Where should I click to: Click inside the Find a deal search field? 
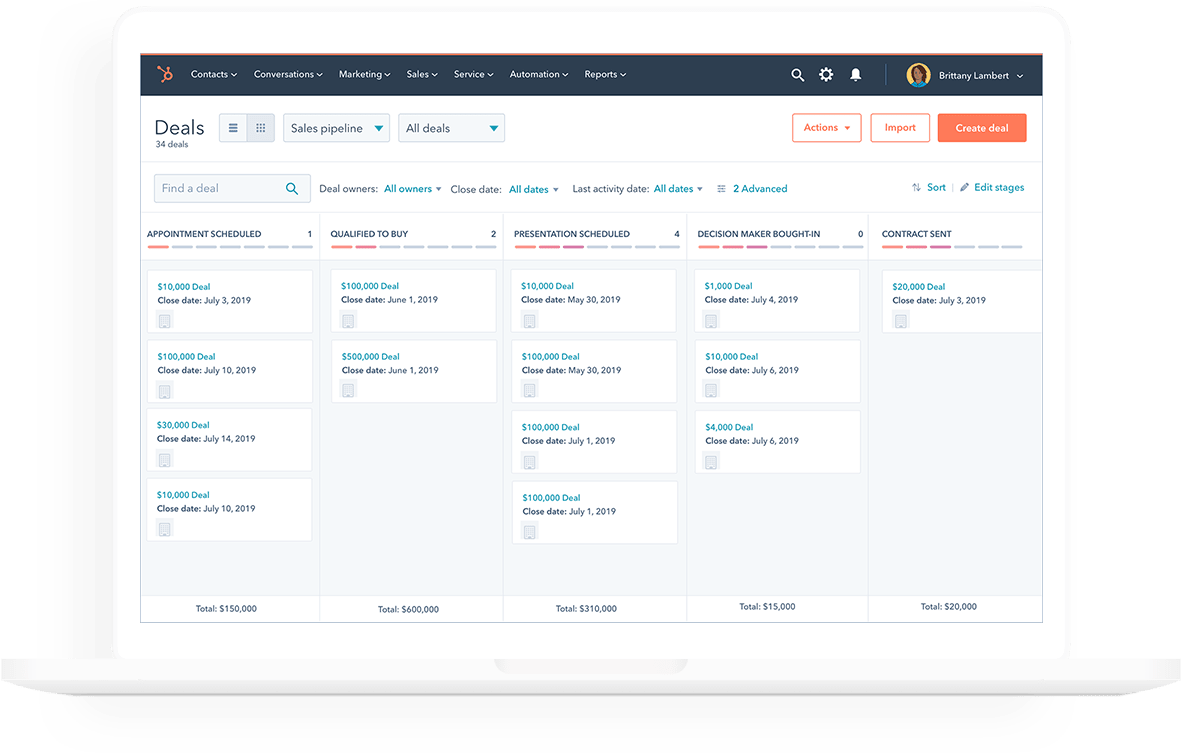click(220, 188)
